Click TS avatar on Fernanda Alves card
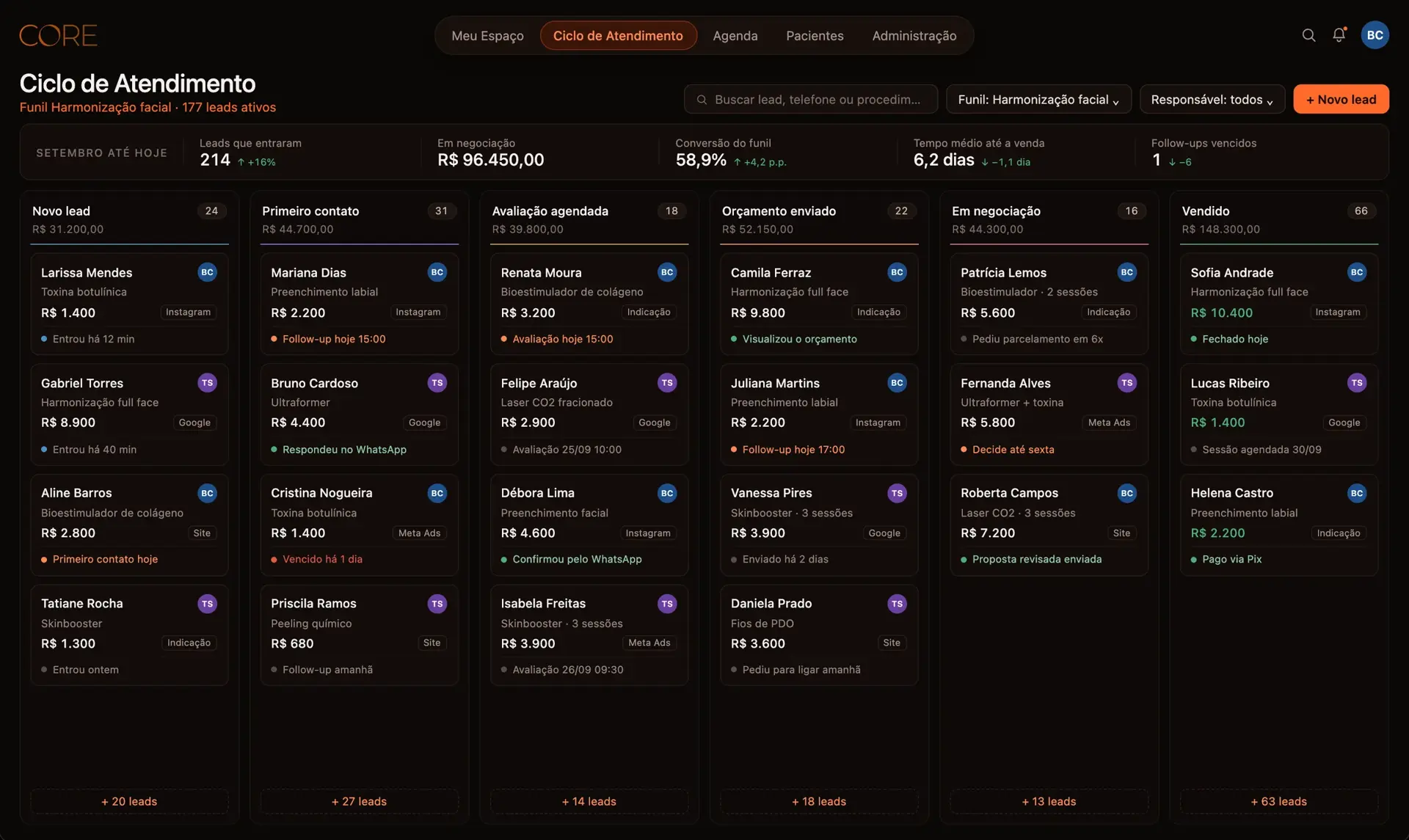The image size is (1409, 840). pos(1127,383)
